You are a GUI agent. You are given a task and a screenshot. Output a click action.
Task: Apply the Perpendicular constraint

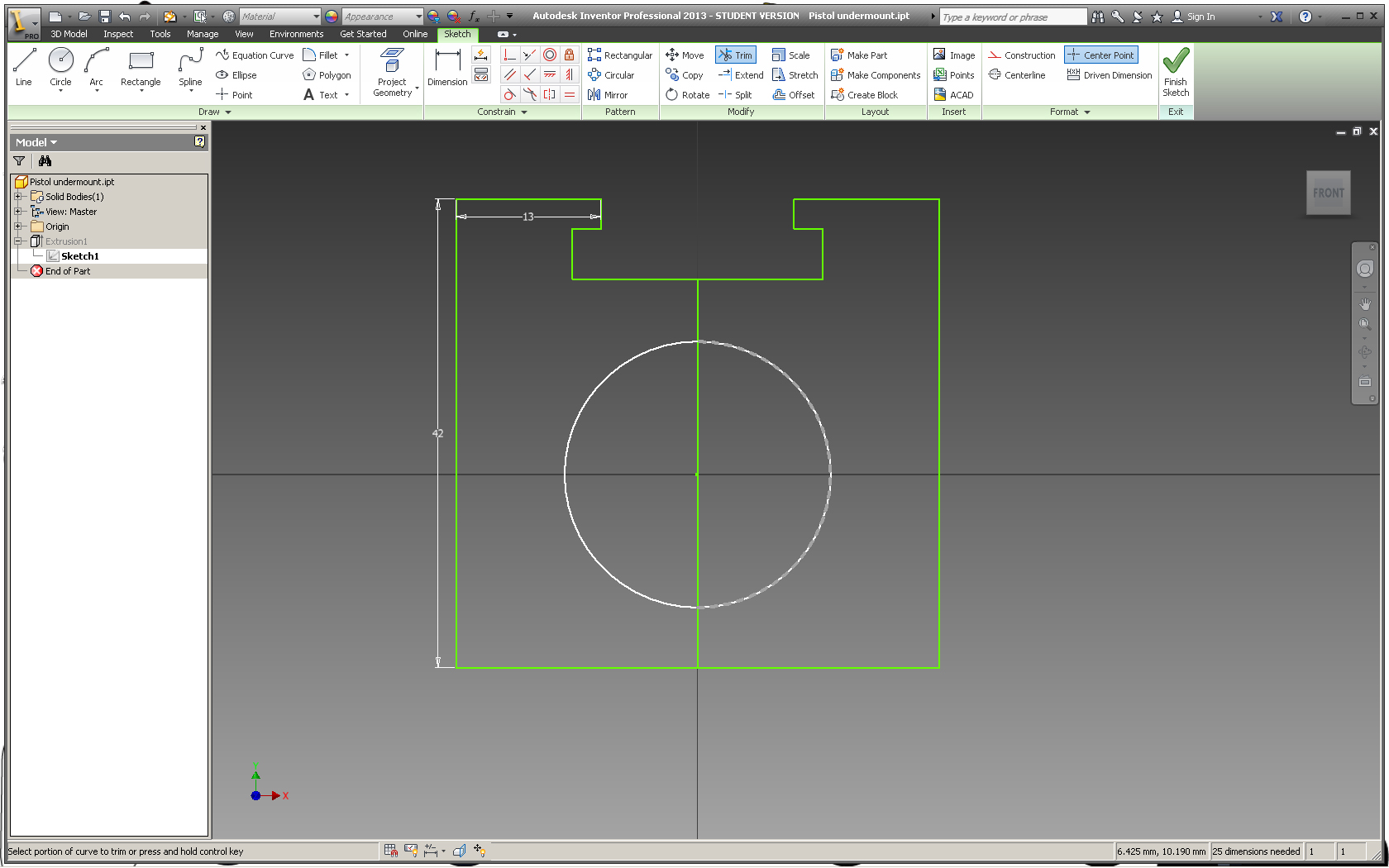530,75
